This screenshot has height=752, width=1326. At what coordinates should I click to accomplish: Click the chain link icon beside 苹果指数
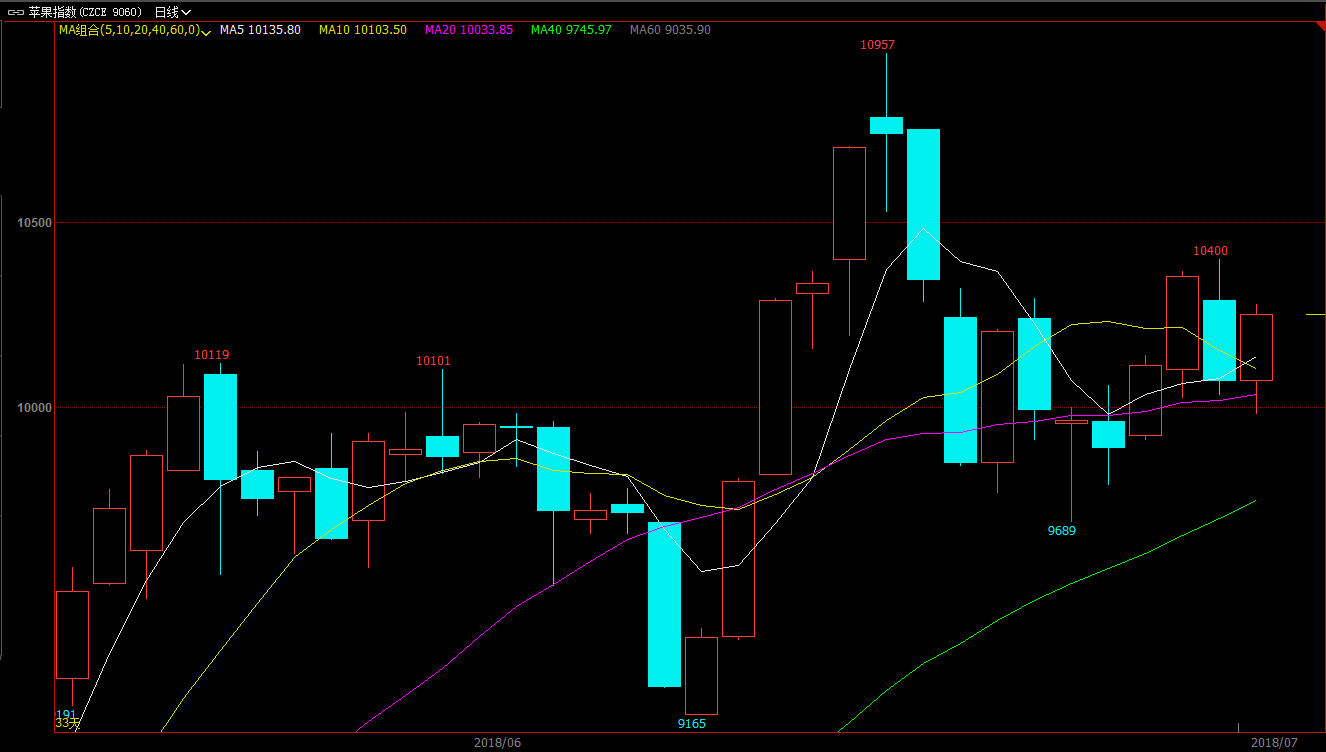click(15, 12)
